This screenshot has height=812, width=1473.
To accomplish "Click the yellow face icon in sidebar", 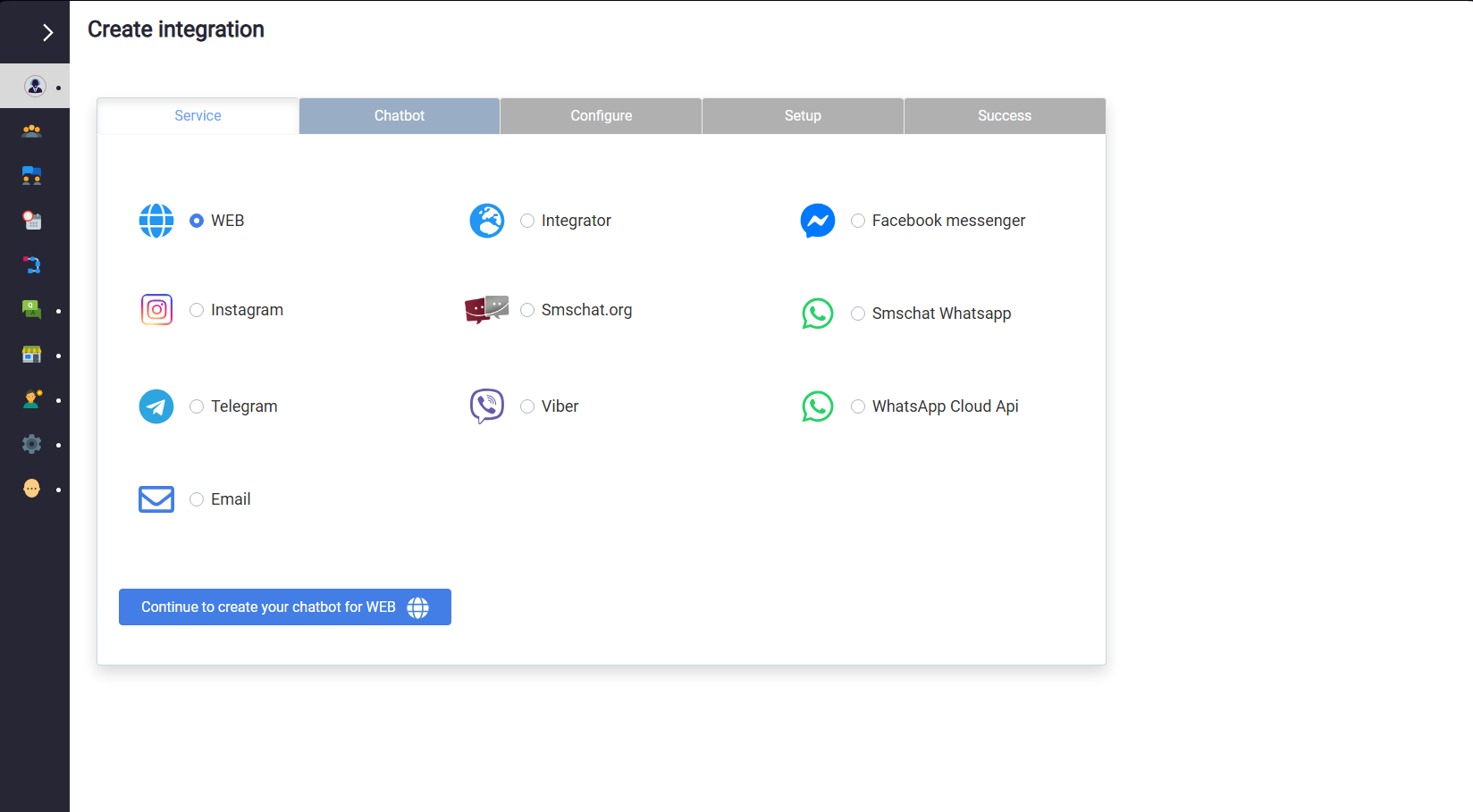I will coord(32,489).
